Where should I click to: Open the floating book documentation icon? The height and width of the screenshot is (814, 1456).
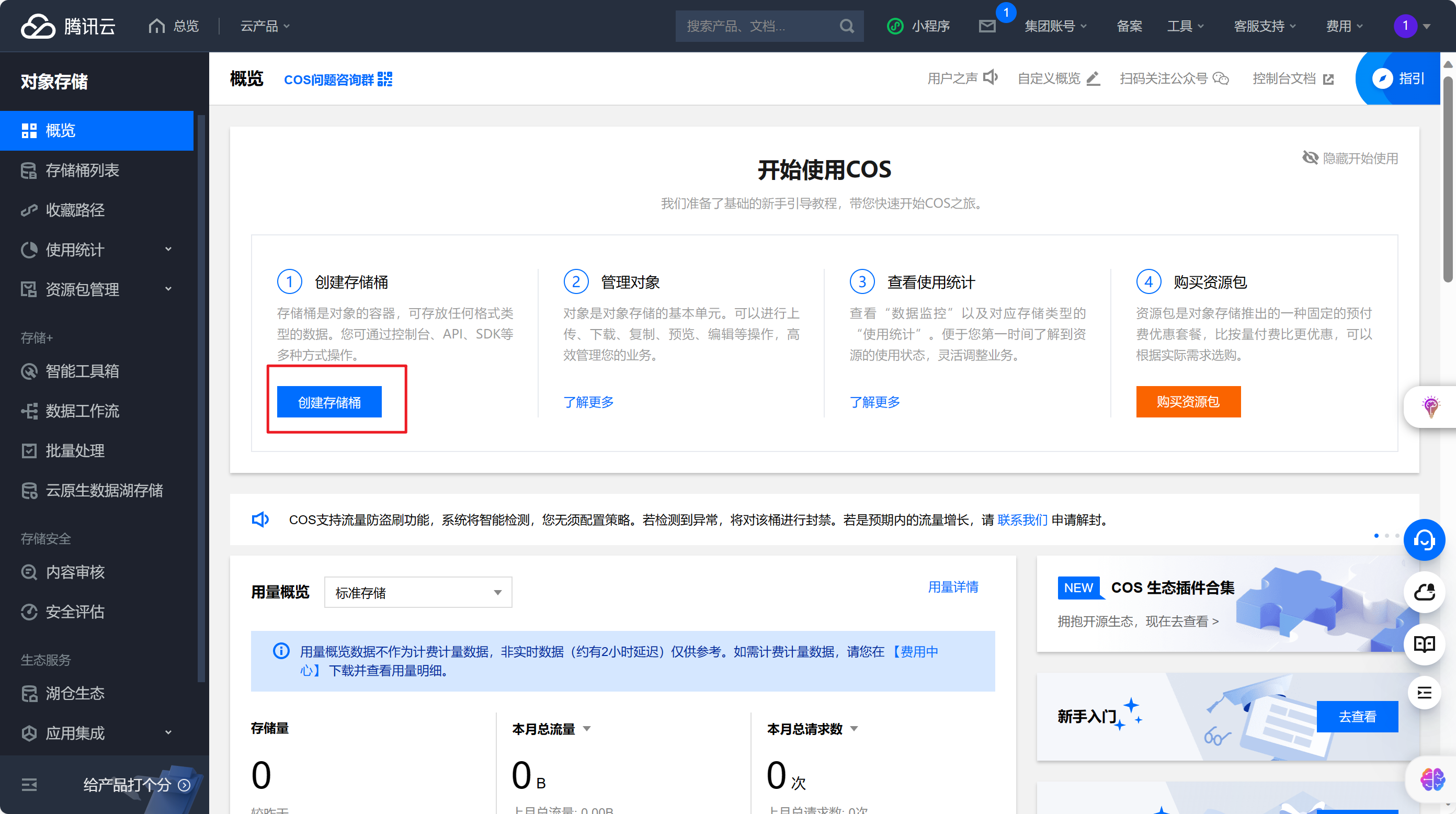1424,644
